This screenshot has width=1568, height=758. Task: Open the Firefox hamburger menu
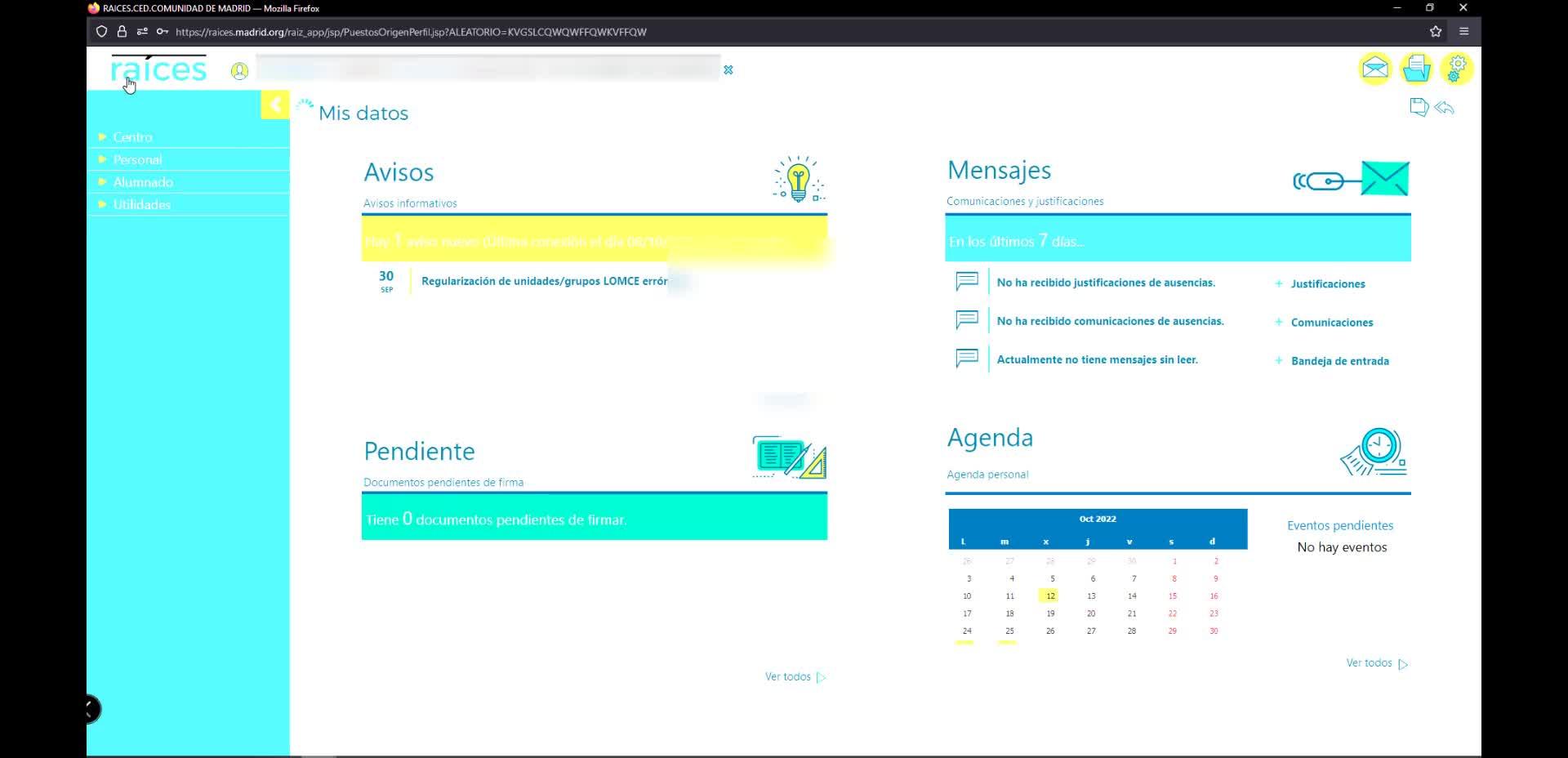1464,32
